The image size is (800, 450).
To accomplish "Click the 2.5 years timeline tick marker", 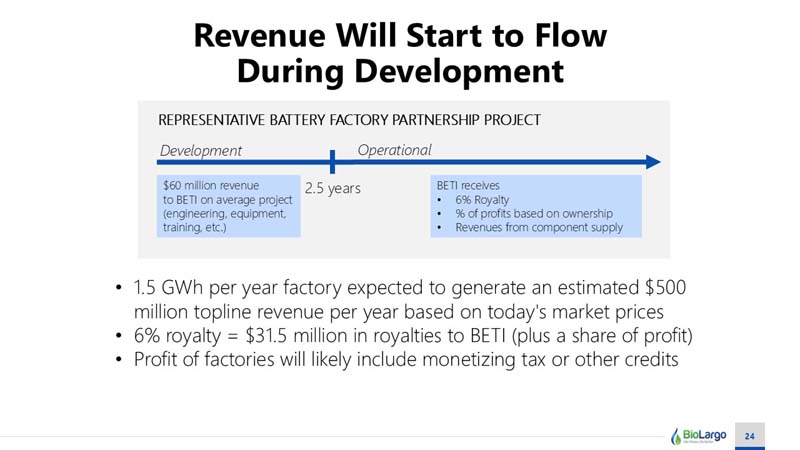I will [x=332, y=162].
